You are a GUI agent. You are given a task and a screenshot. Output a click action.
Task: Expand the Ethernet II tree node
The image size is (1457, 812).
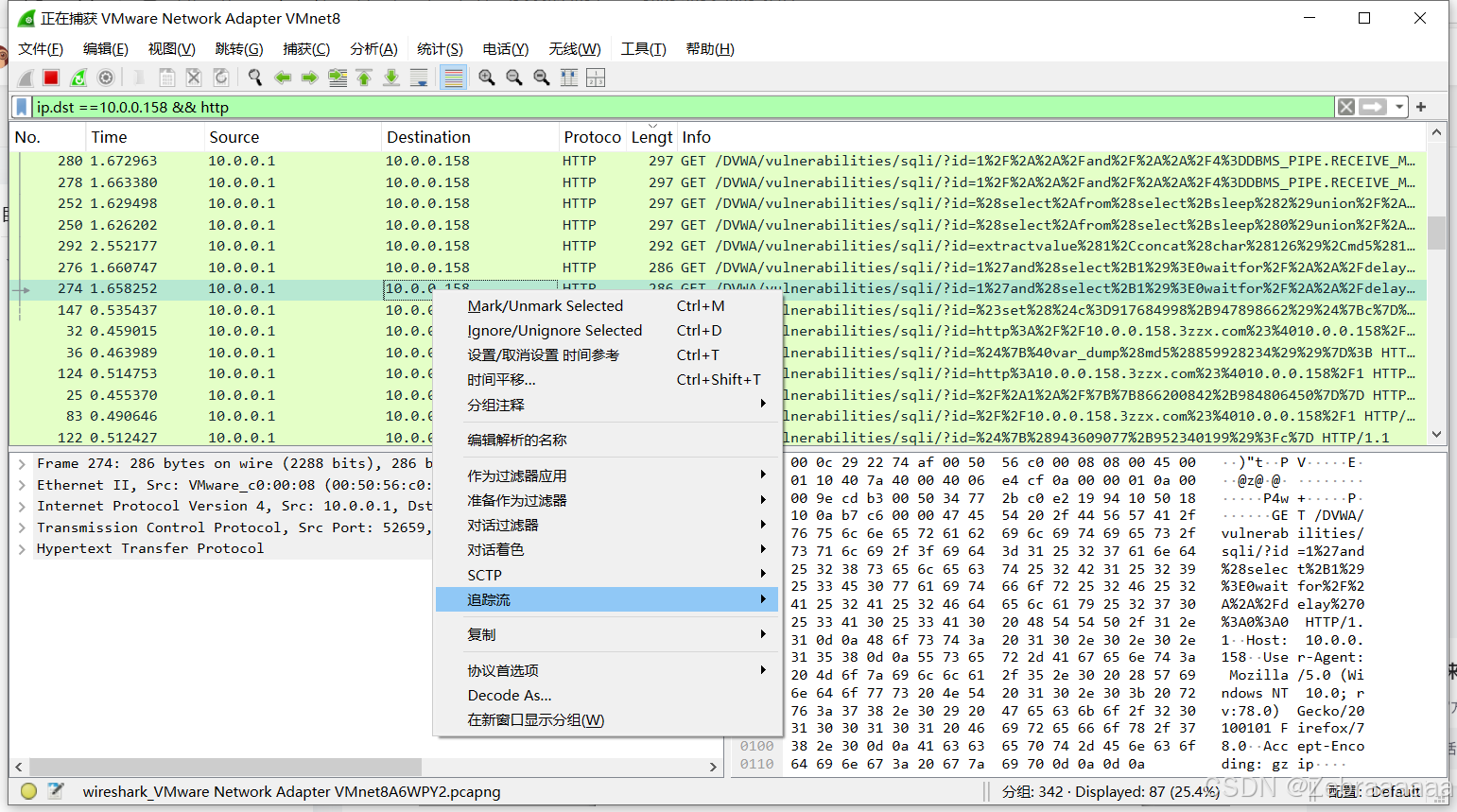point(21,485)
